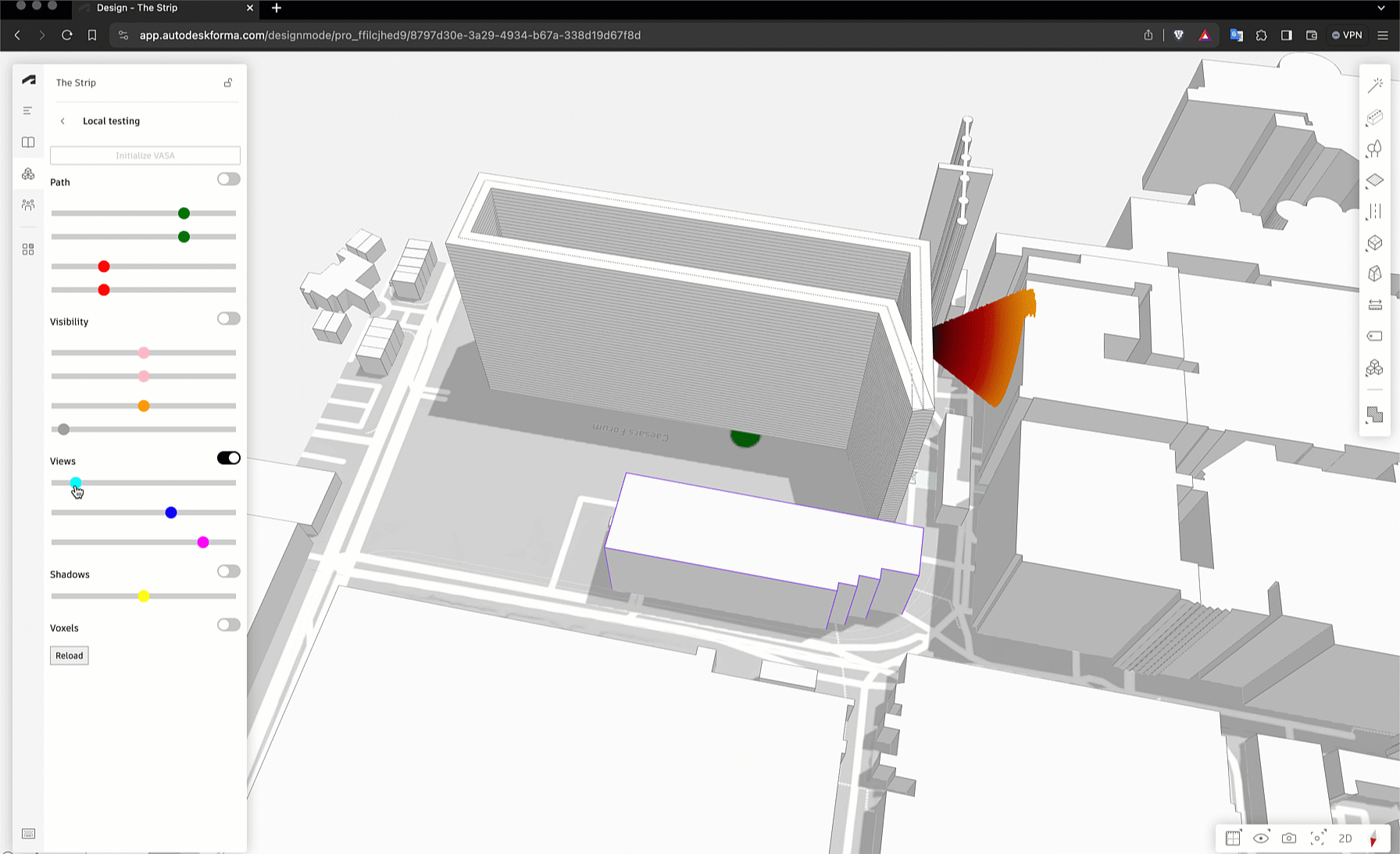The image size is (1400, 854).
Task: Click the tag label tool
Action: tap(1374, 336)
